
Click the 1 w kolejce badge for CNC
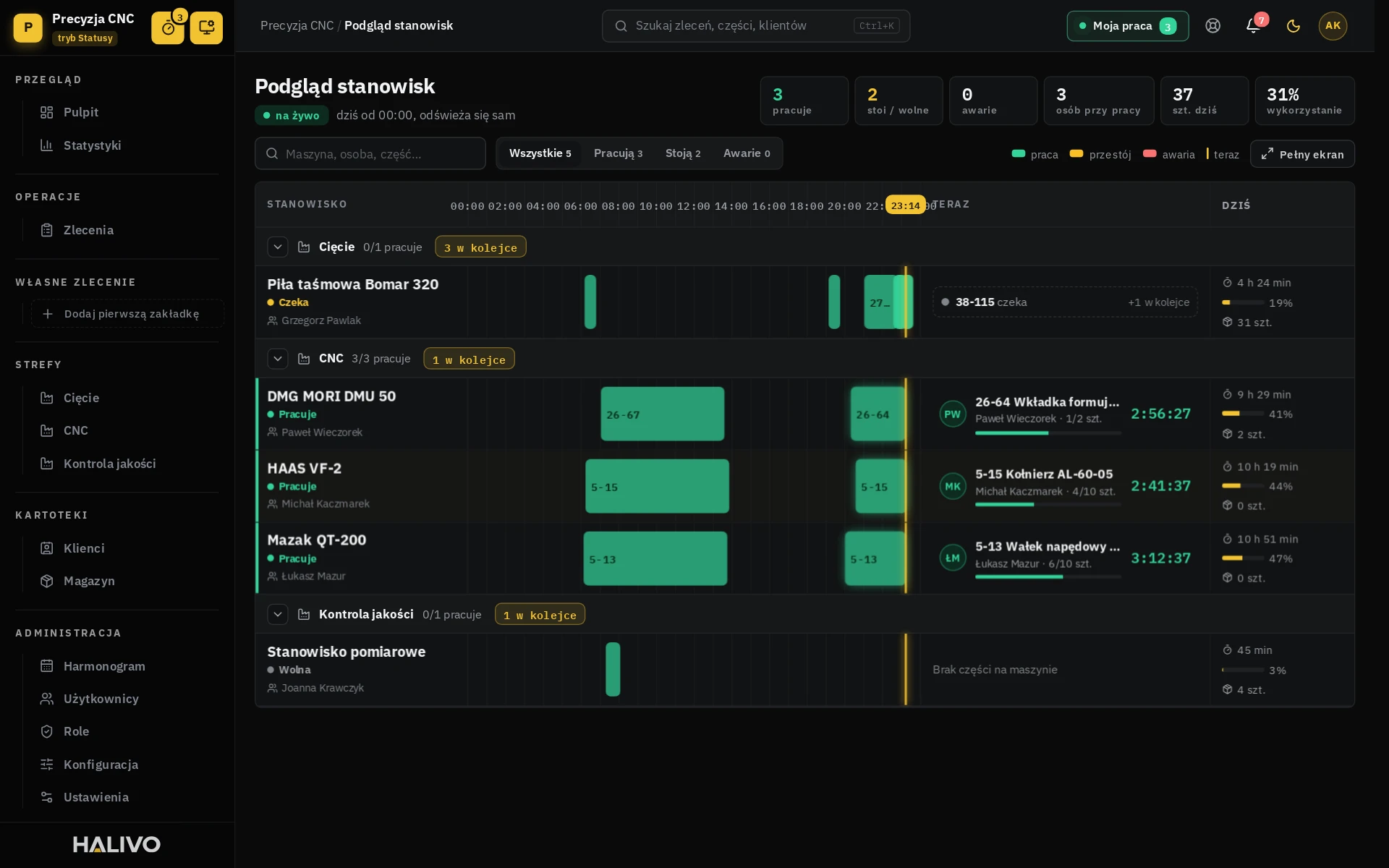coord(469,359)
